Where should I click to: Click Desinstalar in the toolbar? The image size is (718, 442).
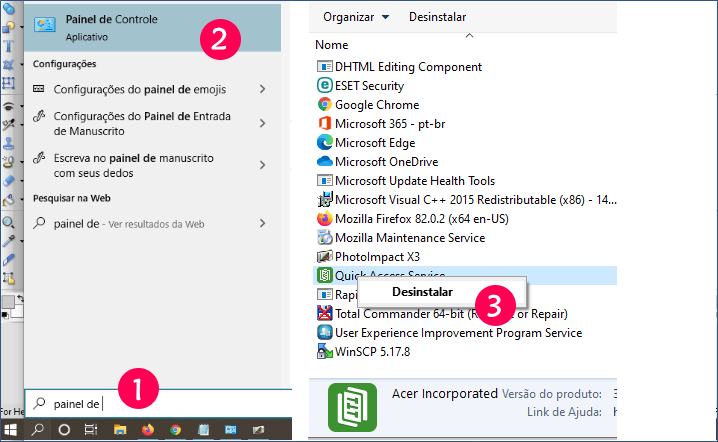(437, 17)
